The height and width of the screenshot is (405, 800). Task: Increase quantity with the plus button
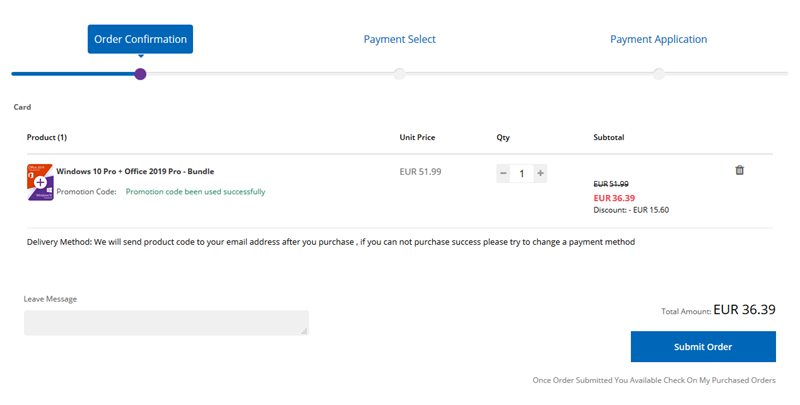click(540, 173)
